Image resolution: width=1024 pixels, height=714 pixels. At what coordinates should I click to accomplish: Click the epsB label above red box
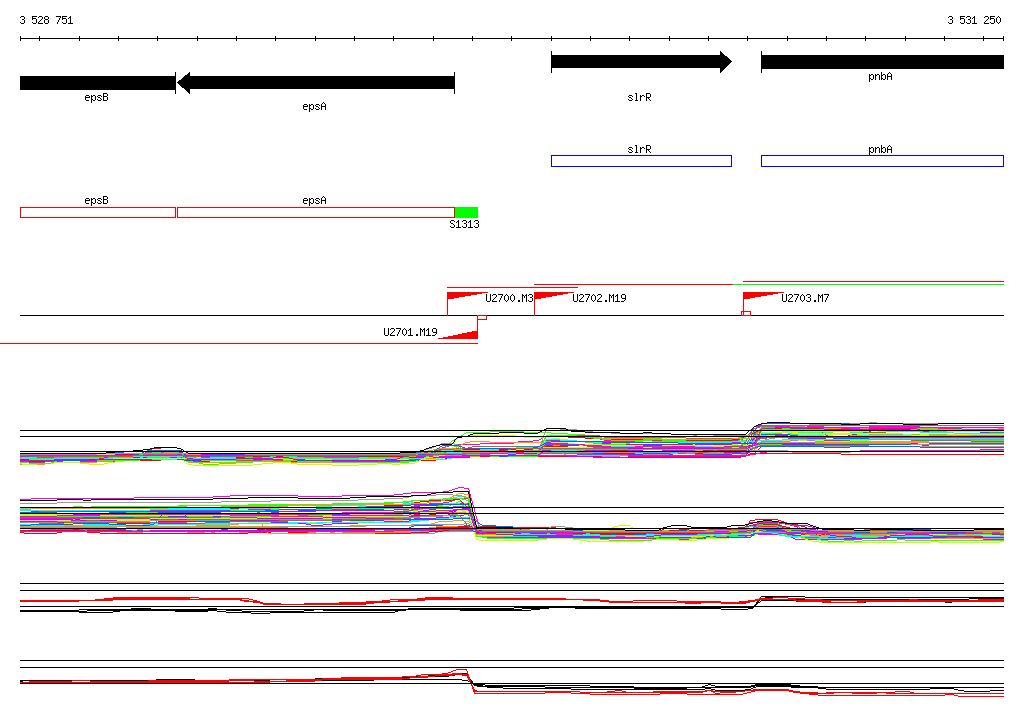pos(97,201)
